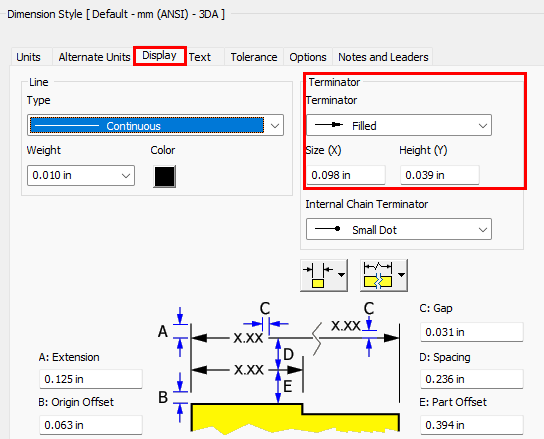The width and height of the screenshot is (544, 439).
Task: Open the Small Dot chain terminator dropdown
Action: tap(399, 229)
